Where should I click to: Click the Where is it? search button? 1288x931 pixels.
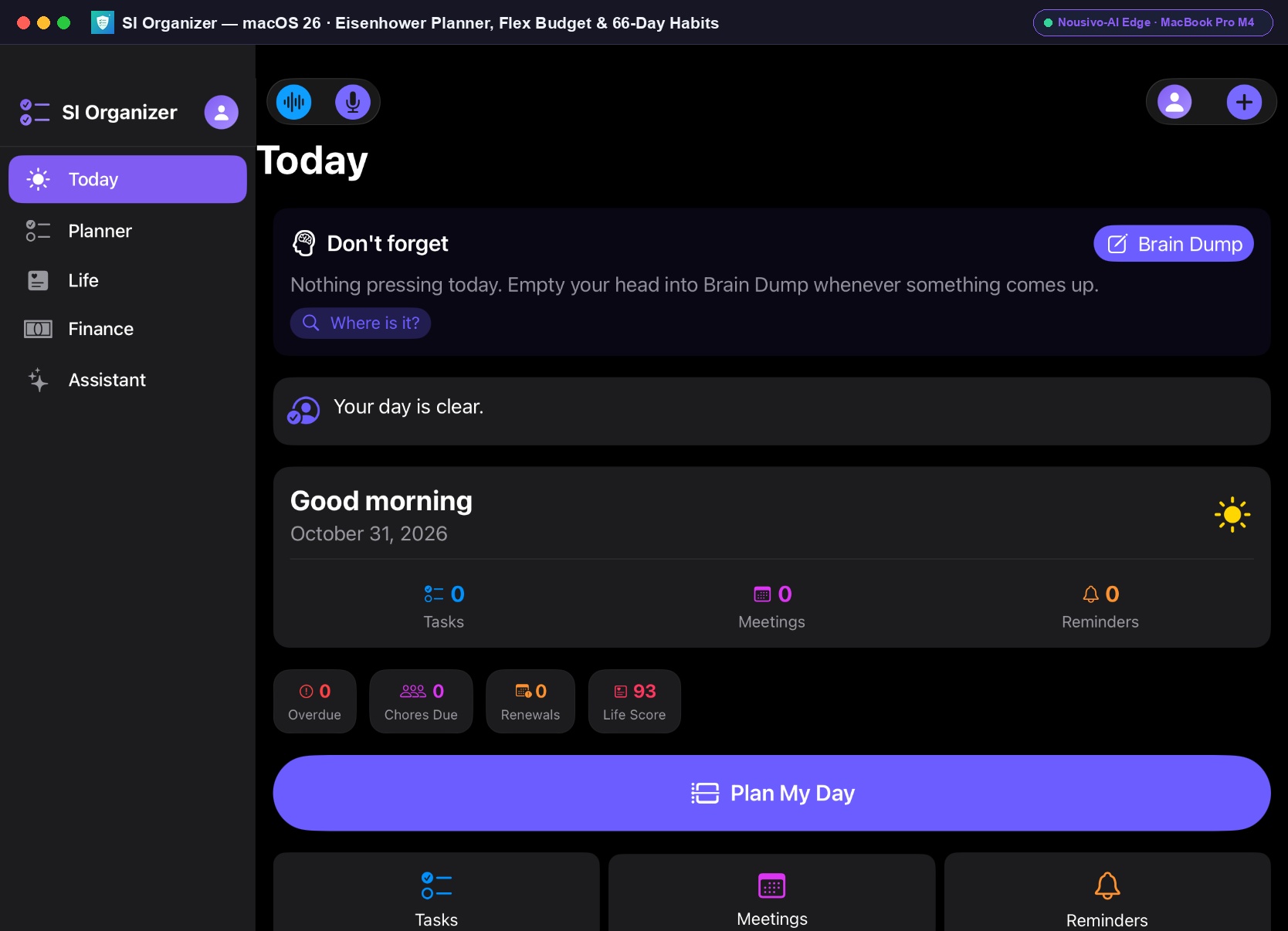point(361,323)
